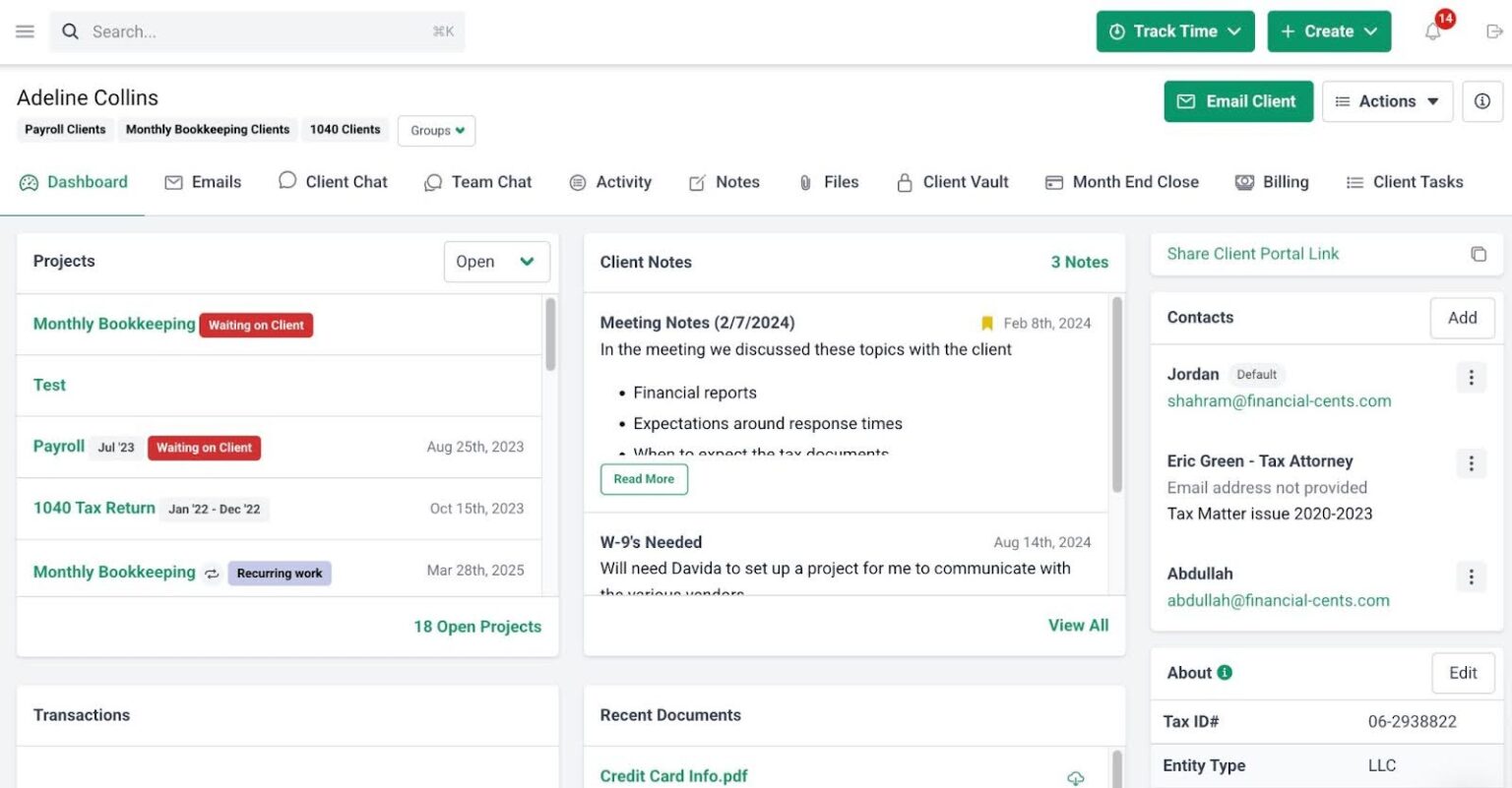1512x788 pixels.
Task: Open the hamburger menu icon
Action: (25, 31)
